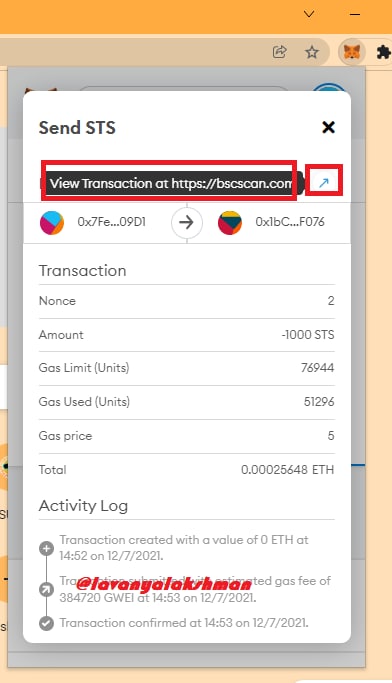Bookmark this page with the star icon
The width and height of the screenshot is (392, 683).
tap(311, 52)
